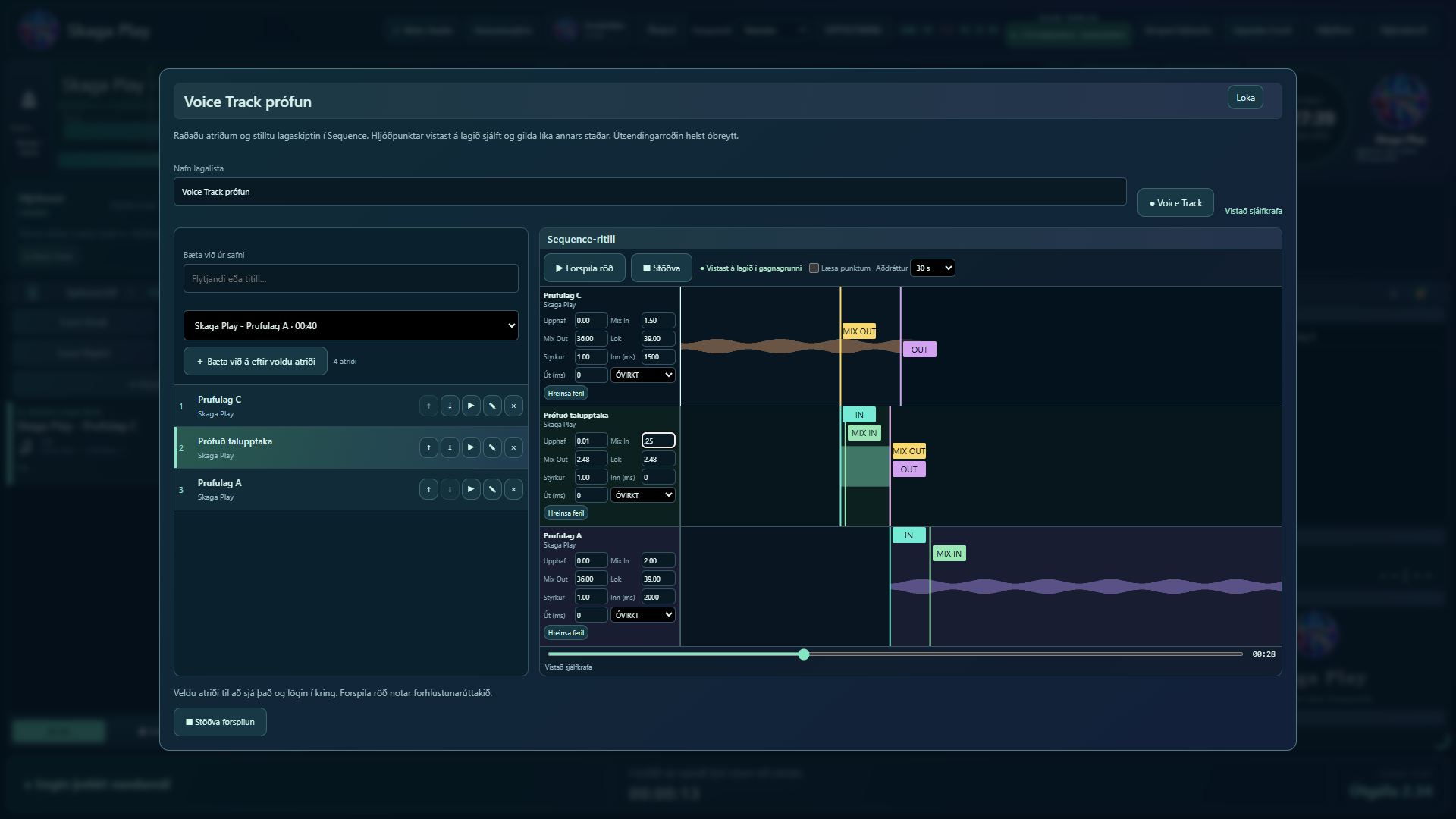
Task: Play the Prufulag A list item
Action: (x=471, y=489)
